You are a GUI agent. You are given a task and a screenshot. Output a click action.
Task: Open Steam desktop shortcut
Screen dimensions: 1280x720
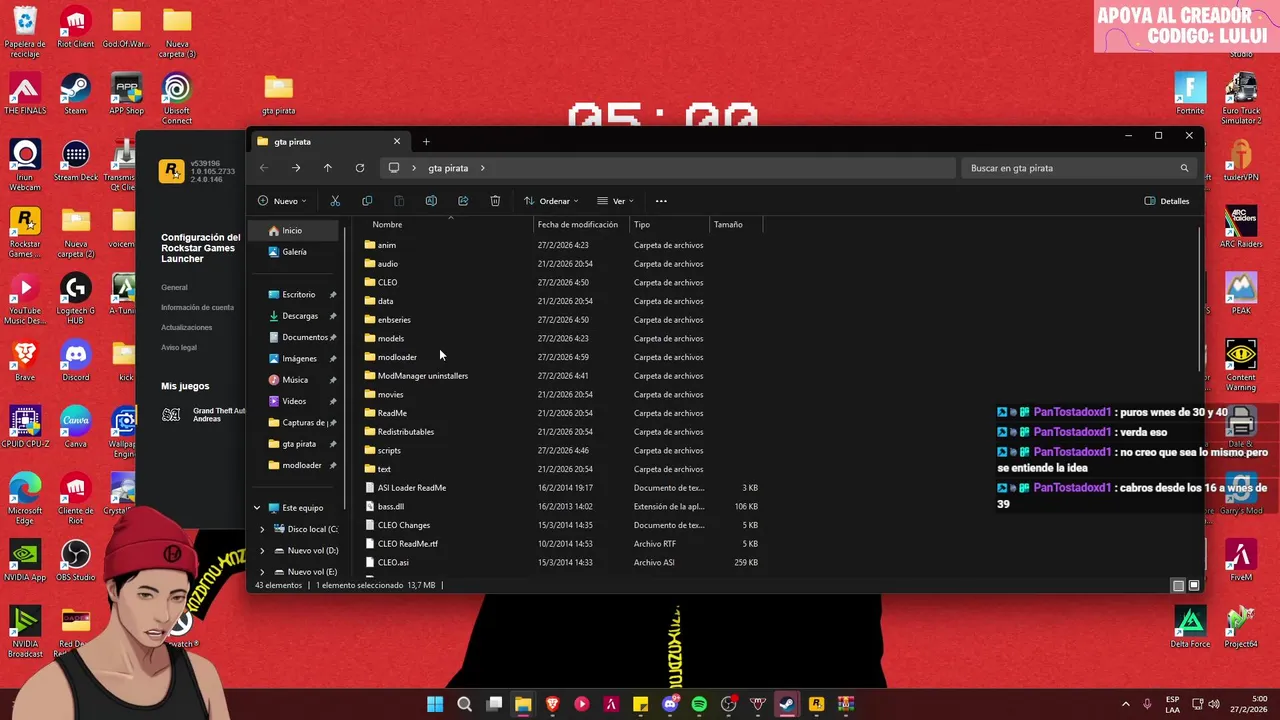click(75, 94)
